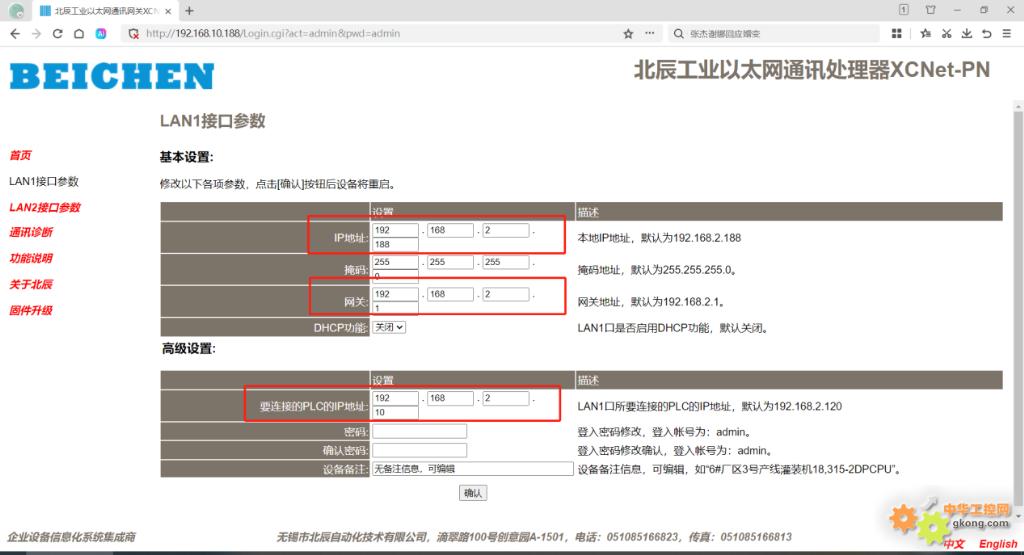The width and height of the screenshot is (1024, 555).
Task: Click the IP地址 second octet field 168
Action: pyautogui.click(x=451, y=230)
